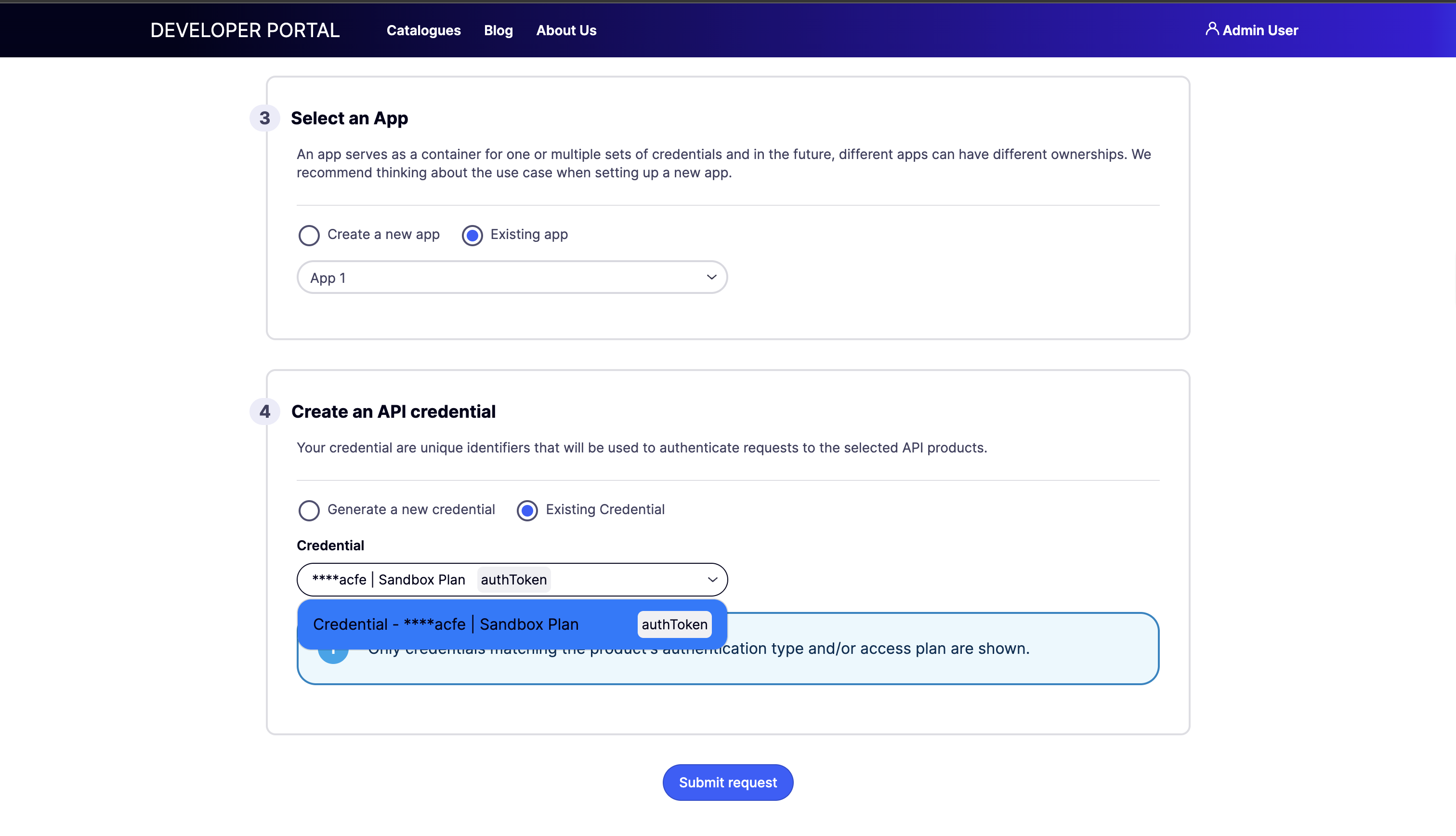Viewport: 1456px width, 836px height.
Task: Click the chevron on the Credential dropdown
Action: tap(712, 579)
